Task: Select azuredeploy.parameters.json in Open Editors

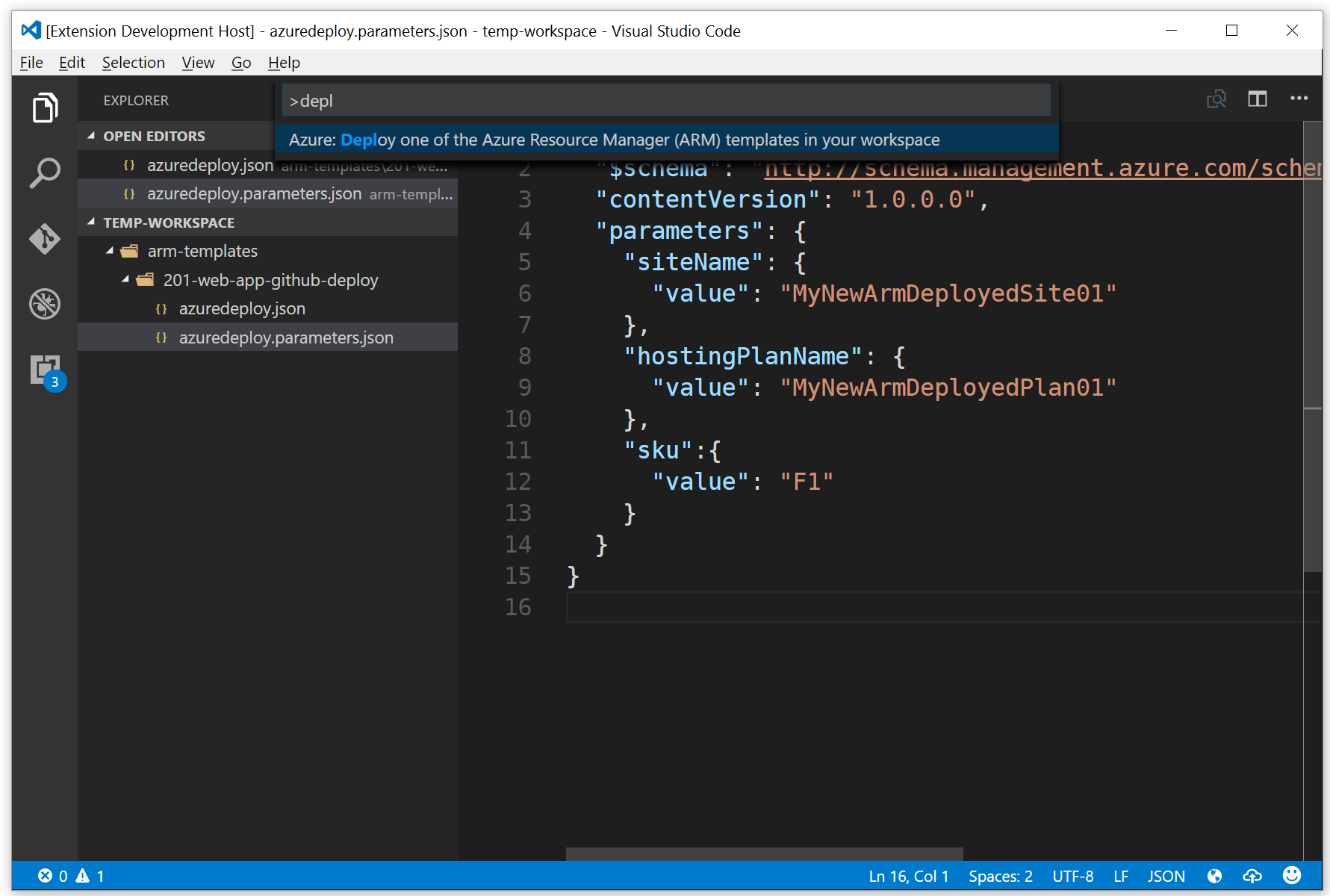Action: click(267, 193)
